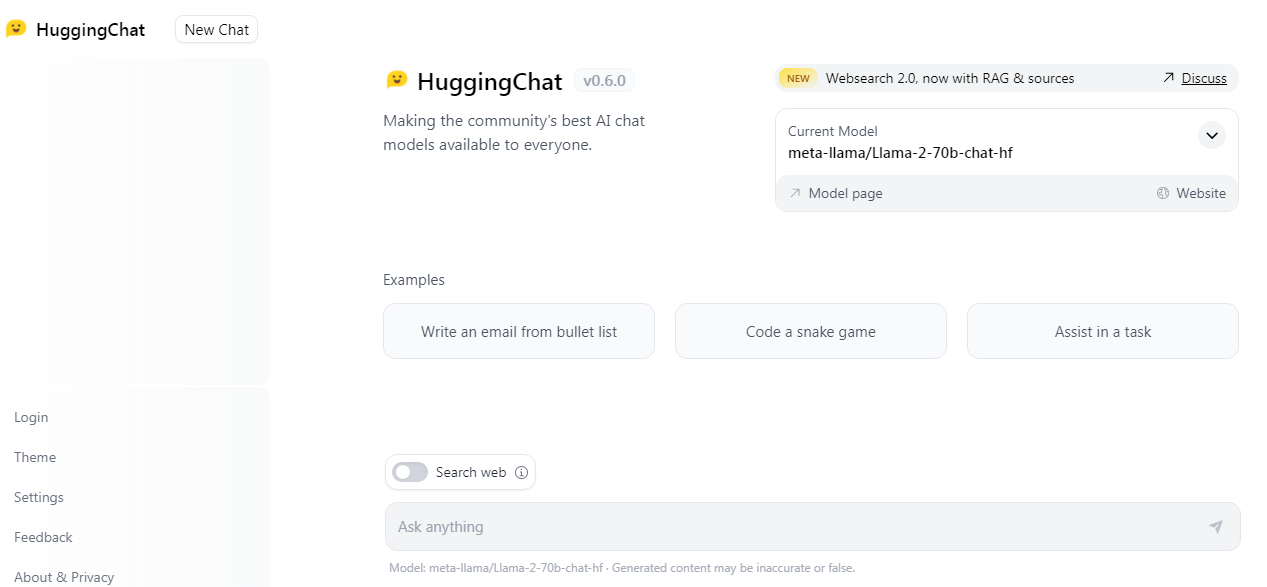Select 'Write an email from bullet list' example
Viewport: 1267px width, 587px height.
click(x=519, y=331)
